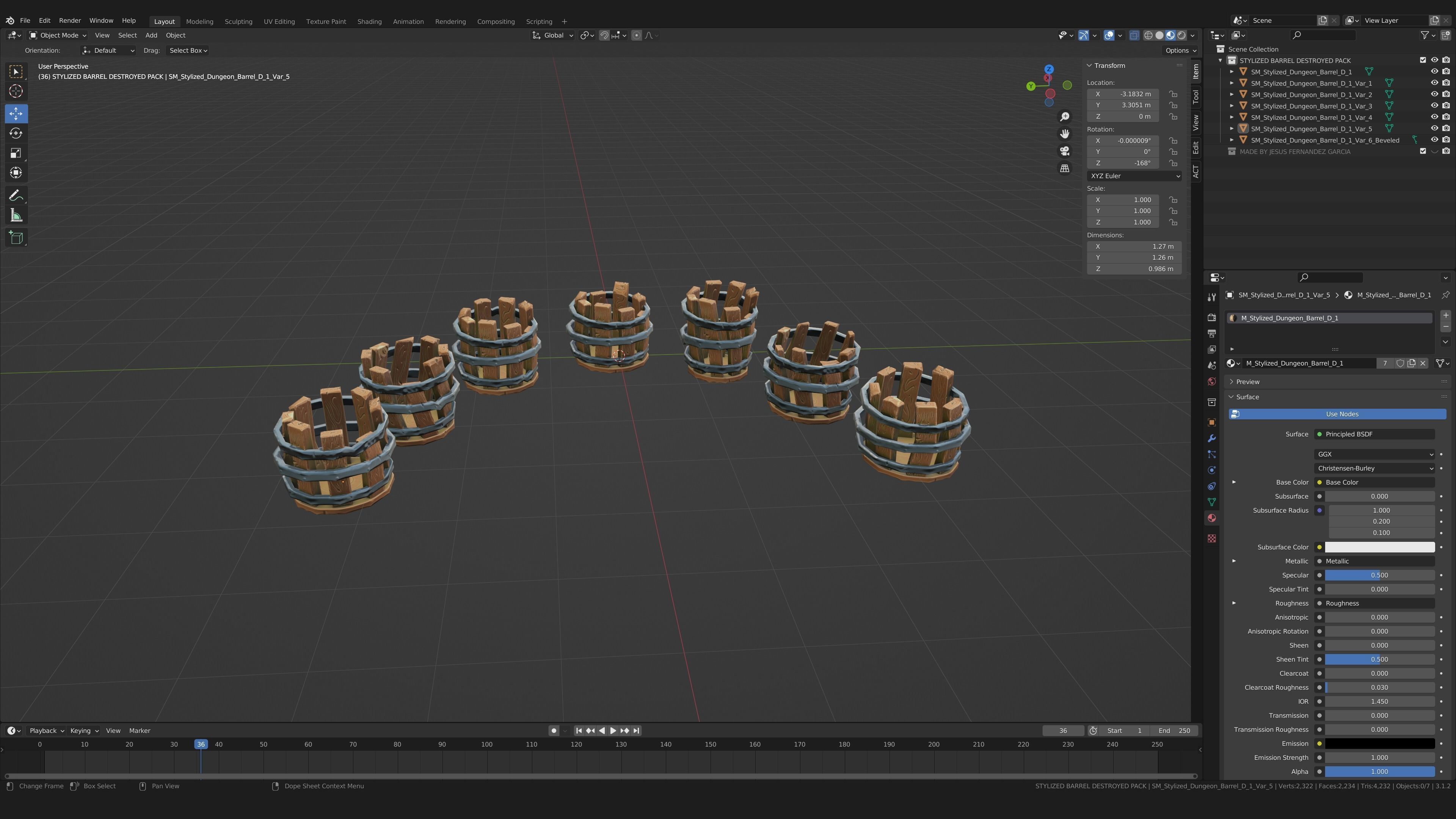The image size is (1456, 819).
Task: Select the Scale tool in the toolbar
Action: pos(16,153)
